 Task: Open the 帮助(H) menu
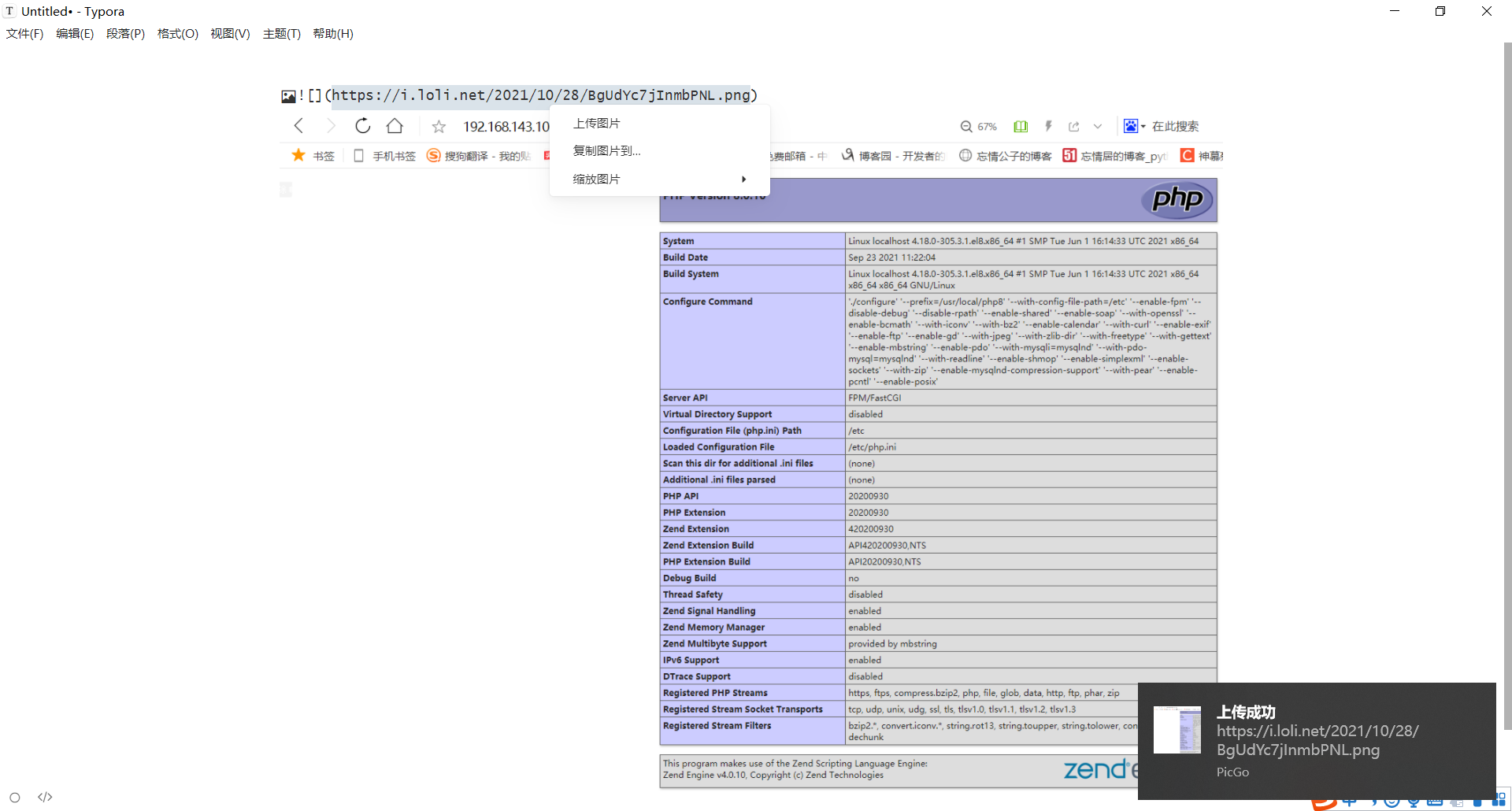click(x=333, y=34)
